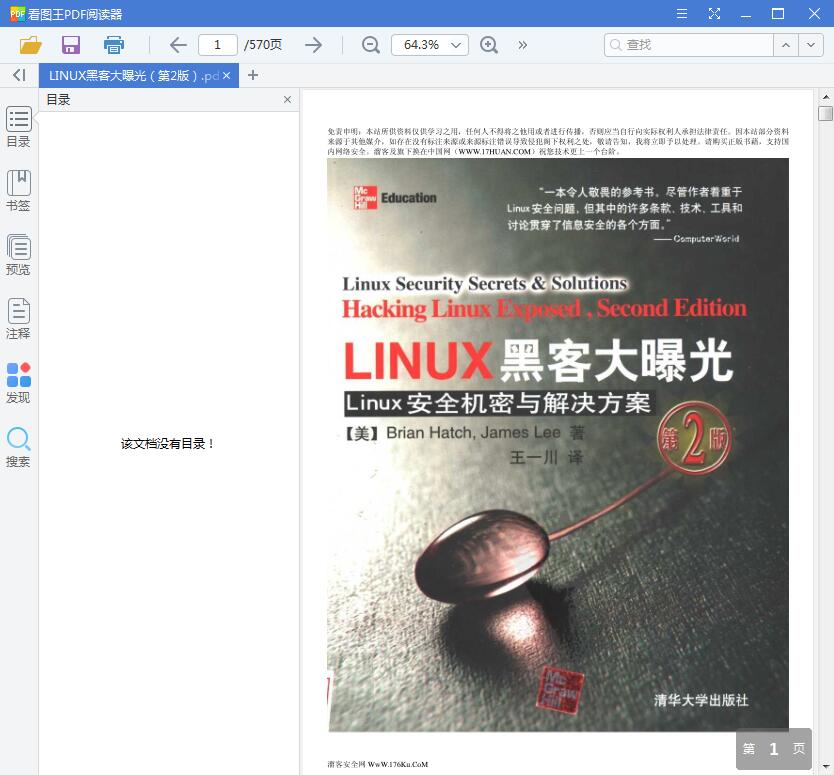The width and height of the screenshot is (834, 775).
Task: Open a PDF file with folder icon
Action: click(x=30, y=45)
